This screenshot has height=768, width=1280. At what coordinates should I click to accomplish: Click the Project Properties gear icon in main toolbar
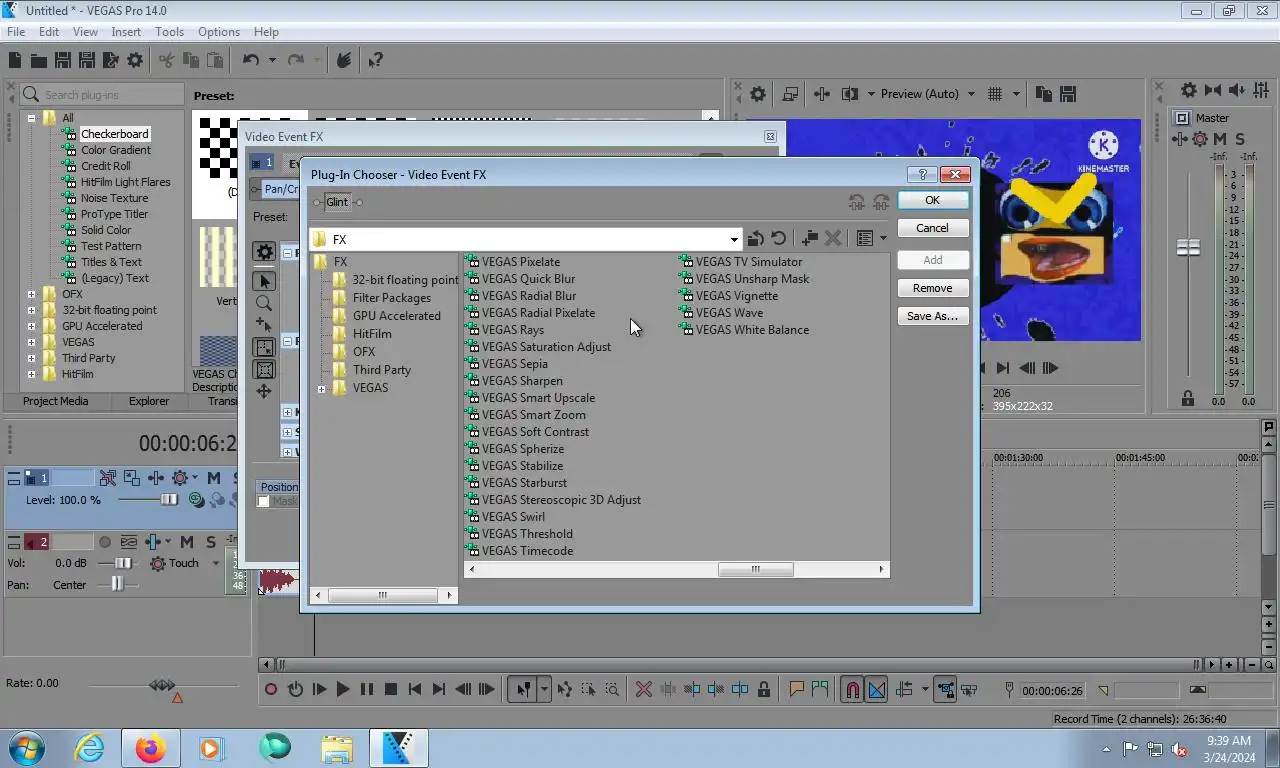click(x=135, y=61)
